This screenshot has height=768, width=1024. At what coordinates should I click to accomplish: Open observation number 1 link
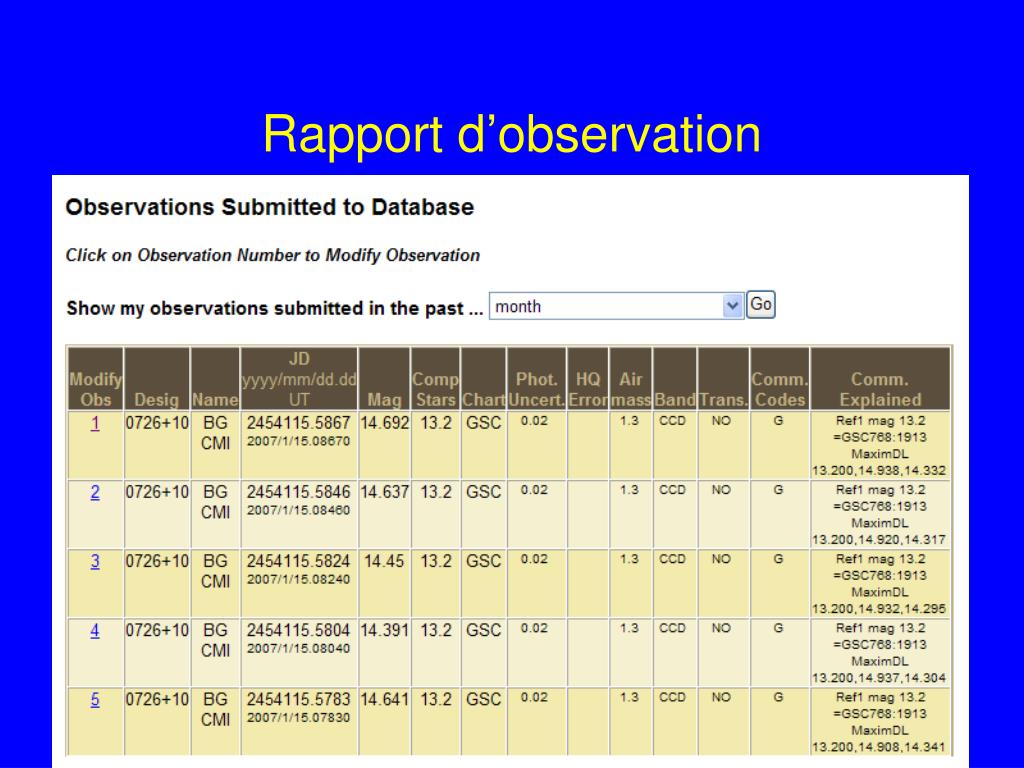click(x=95, y=423)
